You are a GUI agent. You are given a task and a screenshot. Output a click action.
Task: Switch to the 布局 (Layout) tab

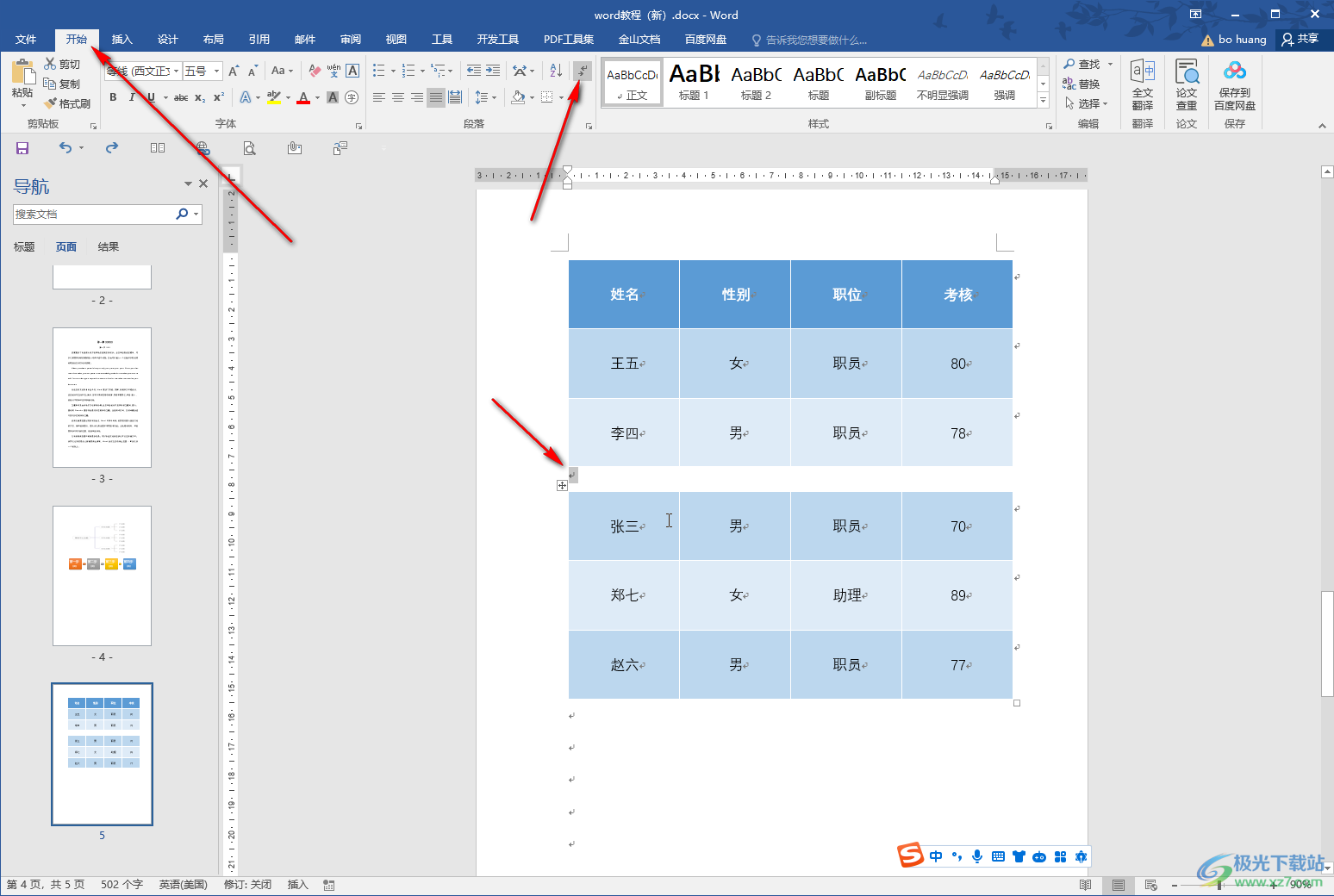point(214,40)
